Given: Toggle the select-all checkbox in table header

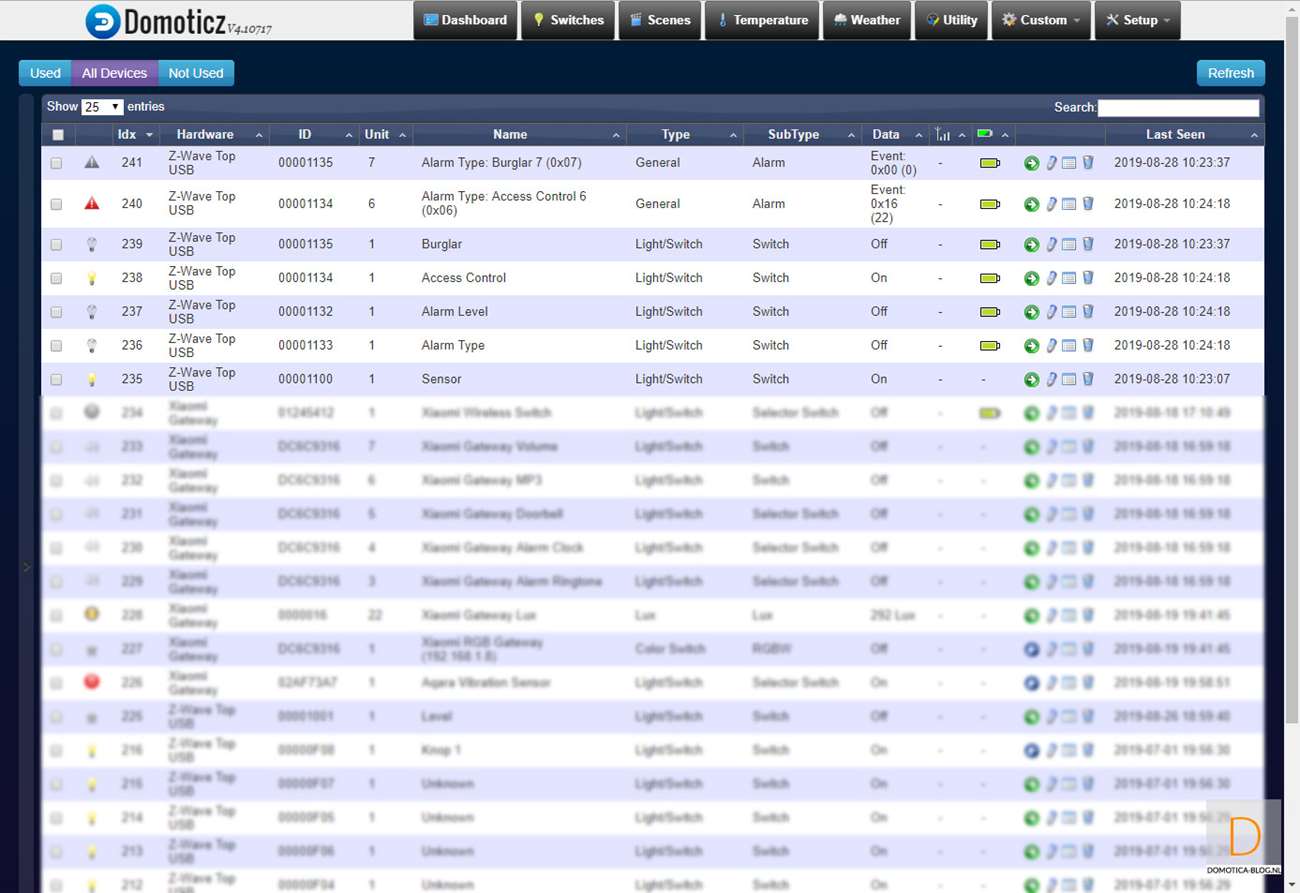Looking at the screenshot, I should (x=58, y=135).
